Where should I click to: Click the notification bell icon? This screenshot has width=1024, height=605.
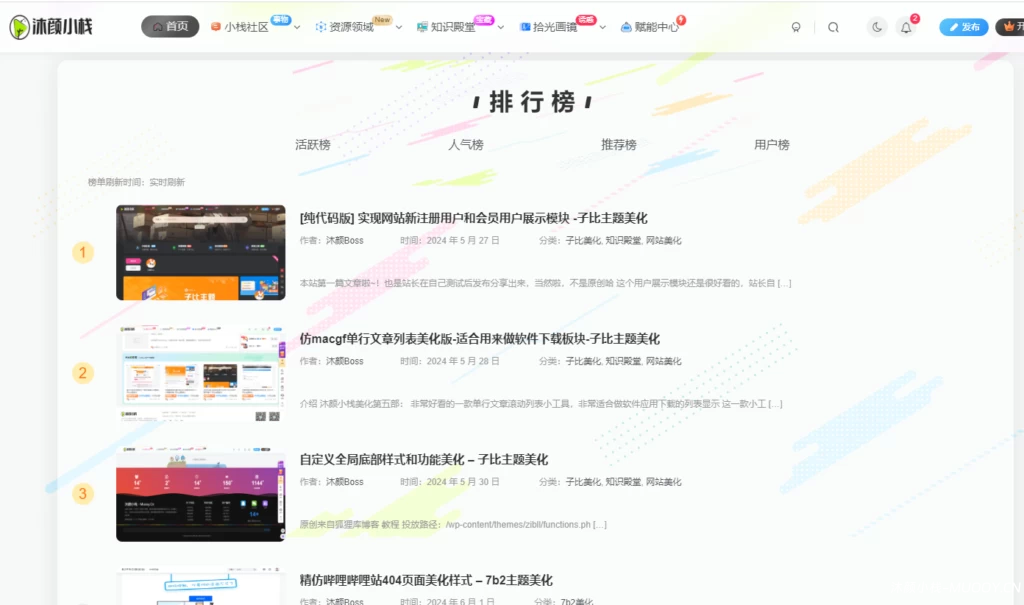tap(906, 27)
